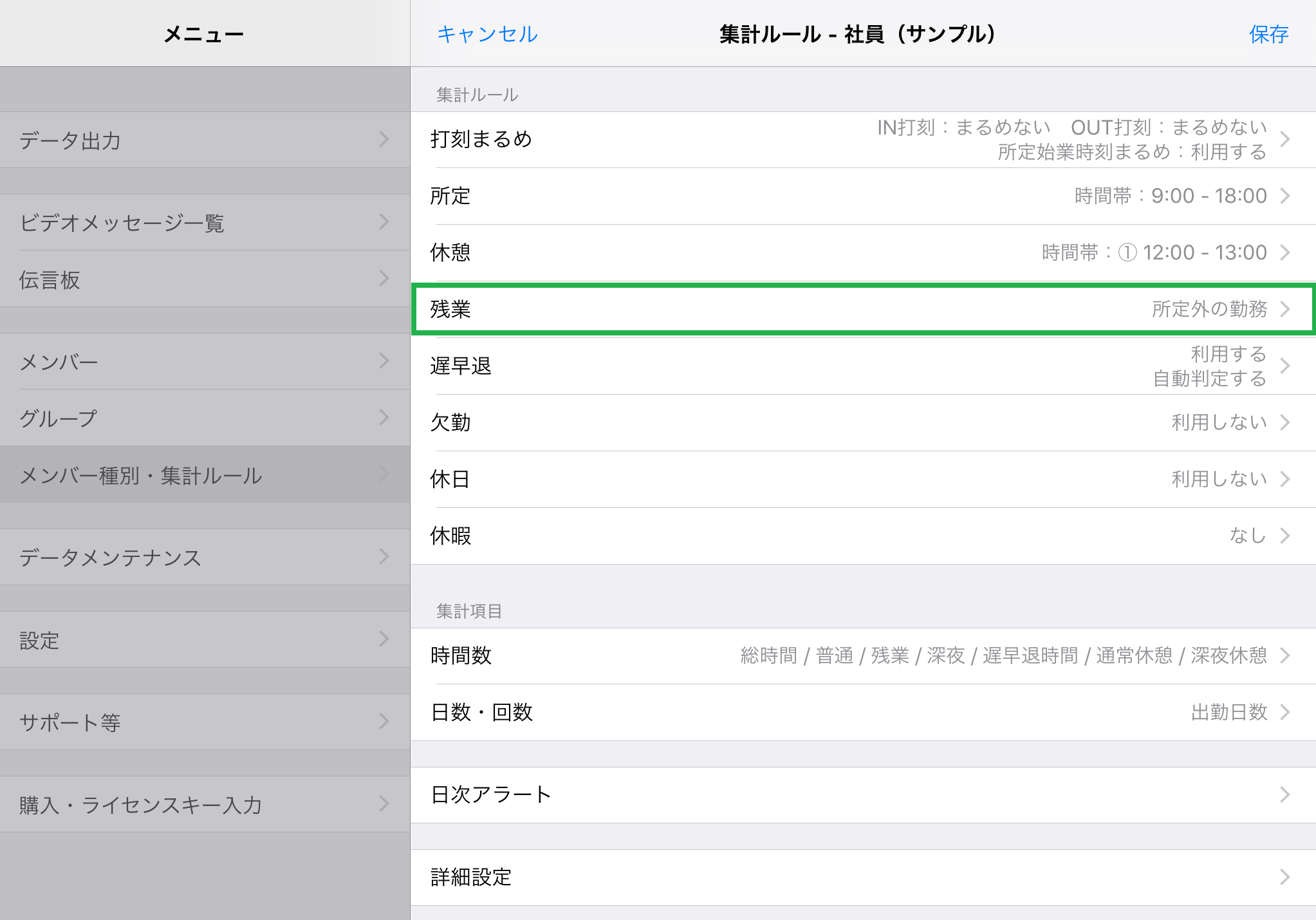Screen dimensions: 1316x920
Task: Click the chevron next to データ出力
Action: pos(384,139)
